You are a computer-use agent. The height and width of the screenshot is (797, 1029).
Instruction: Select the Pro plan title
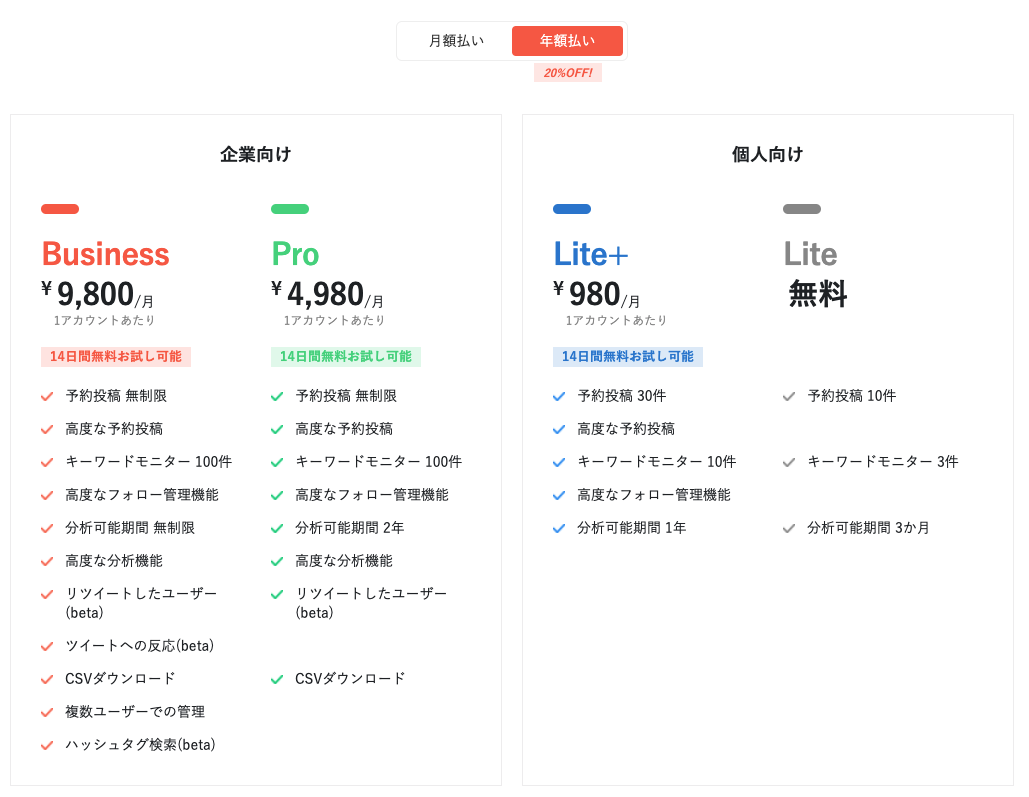[x=295, y=254]
